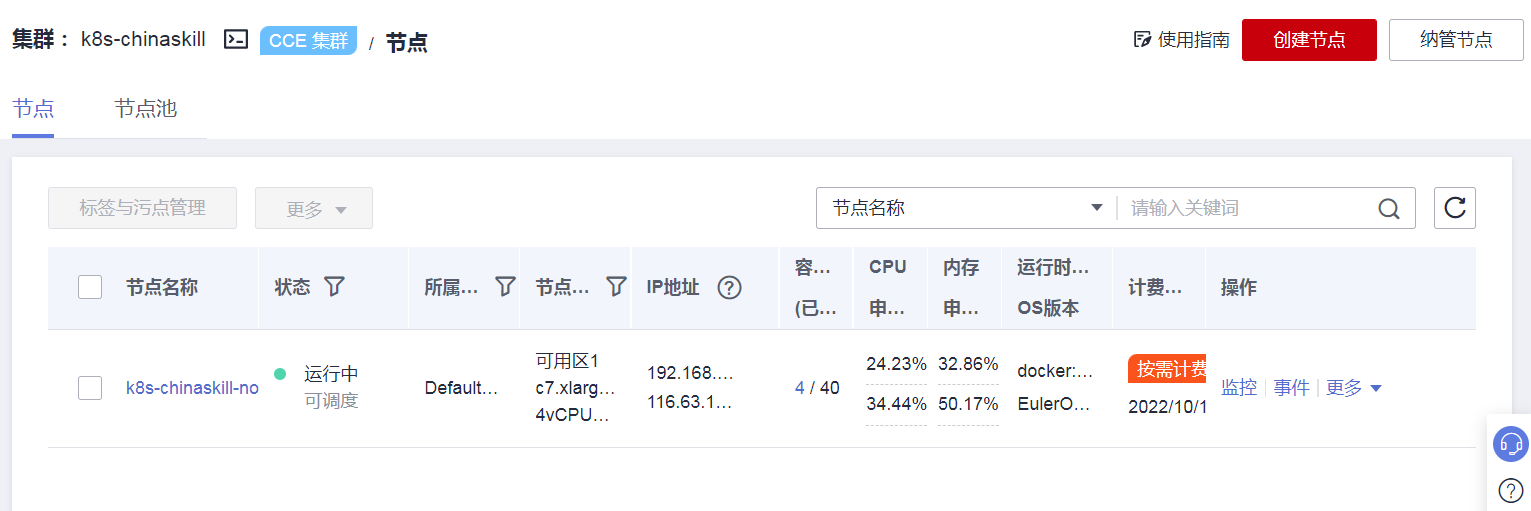1531x511 pixels.
Task: Click the refresh icon next to search box
Action: [1454, 208]
